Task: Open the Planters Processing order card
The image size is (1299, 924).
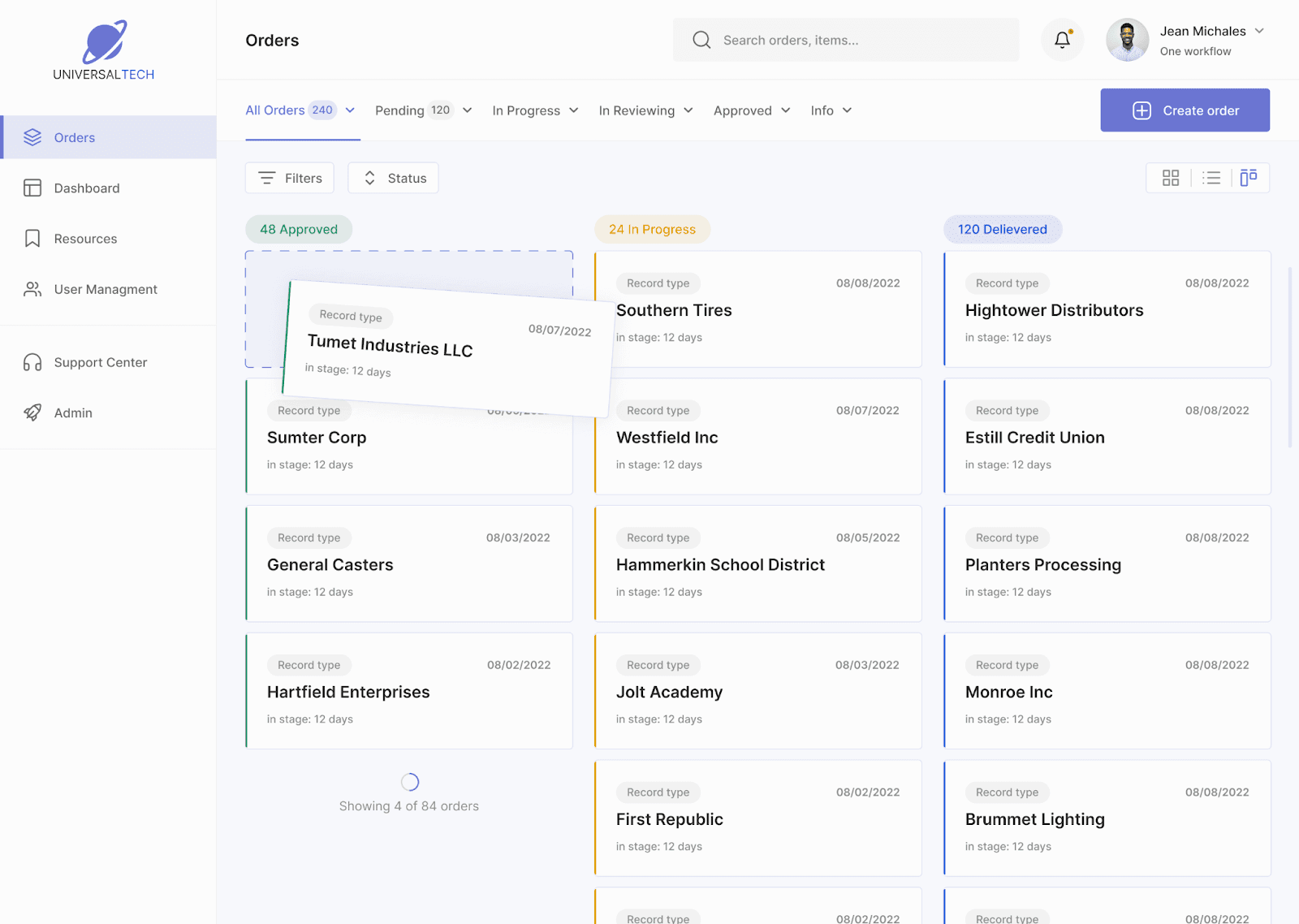Action: pos(1107,563)
